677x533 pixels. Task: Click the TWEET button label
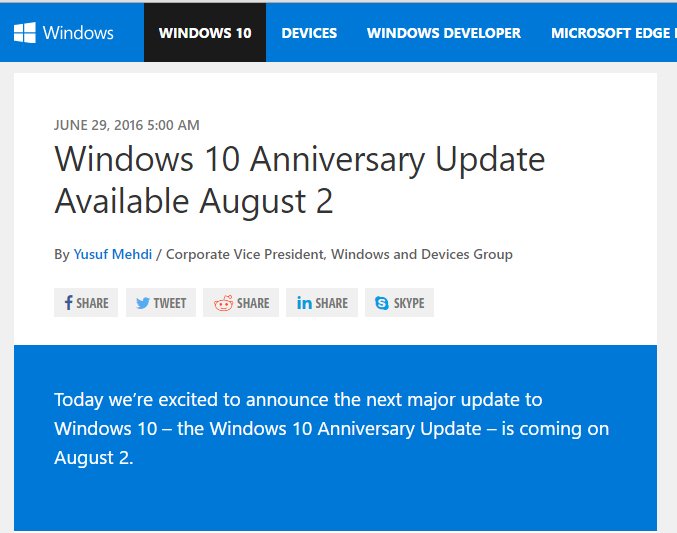pyautogui.click(x=170, y=303)
